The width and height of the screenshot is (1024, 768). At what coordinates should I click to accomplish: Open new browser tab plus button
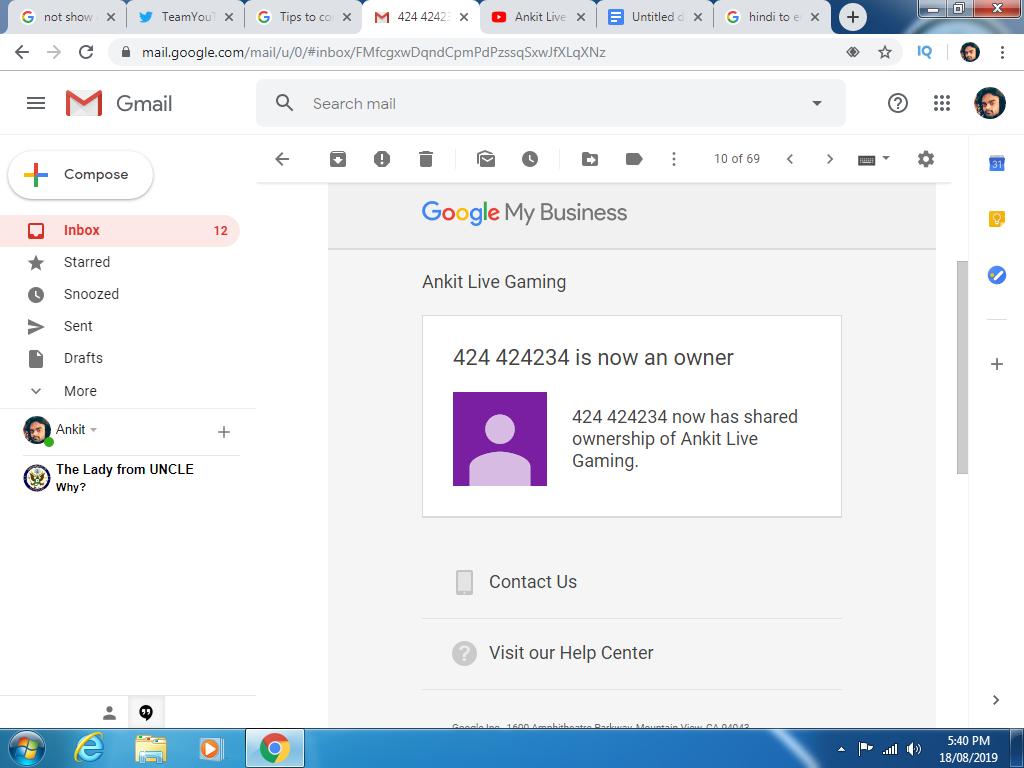(x=852, y=18)
